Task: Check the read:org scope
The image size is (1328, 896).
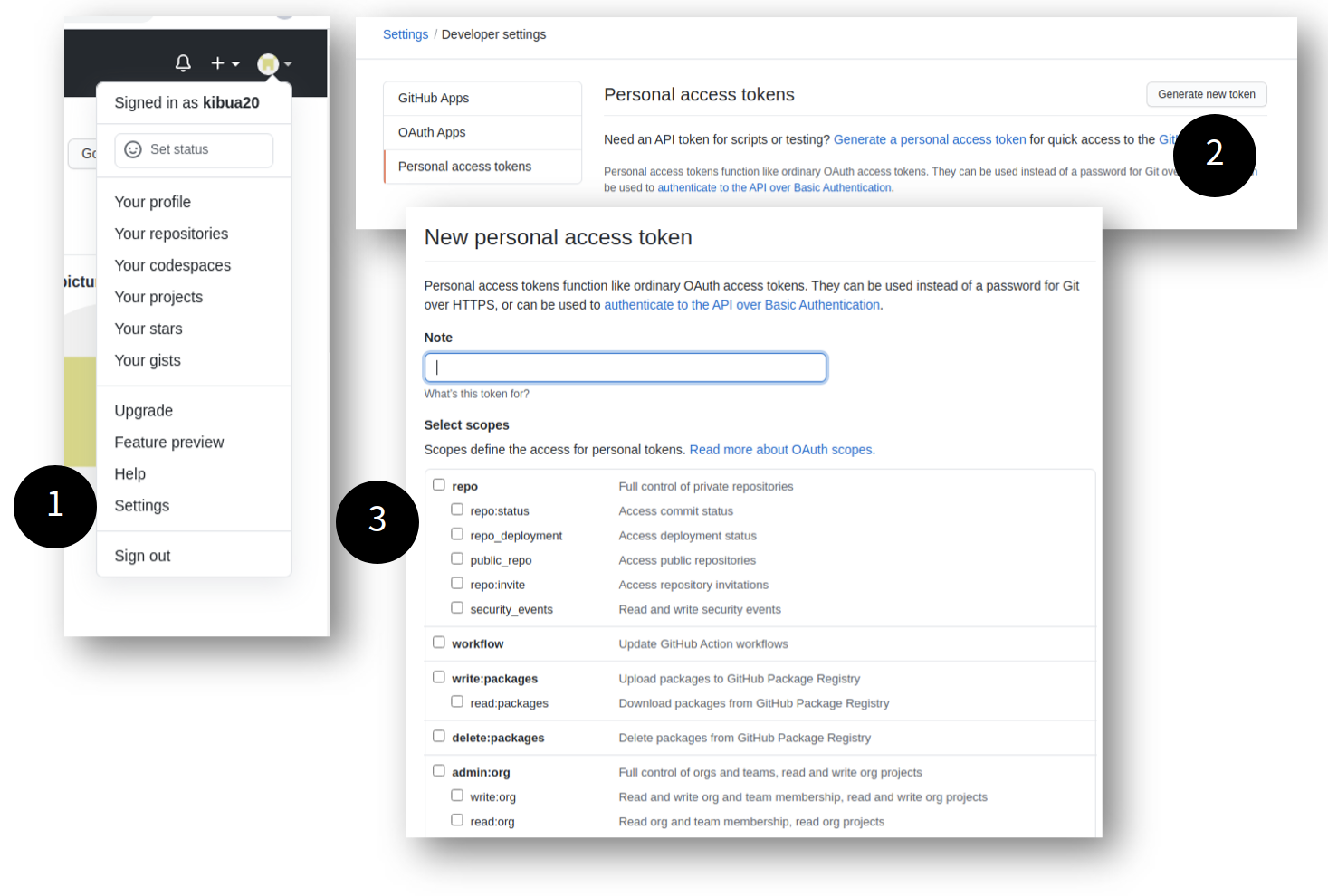Action: coord(457,820)
